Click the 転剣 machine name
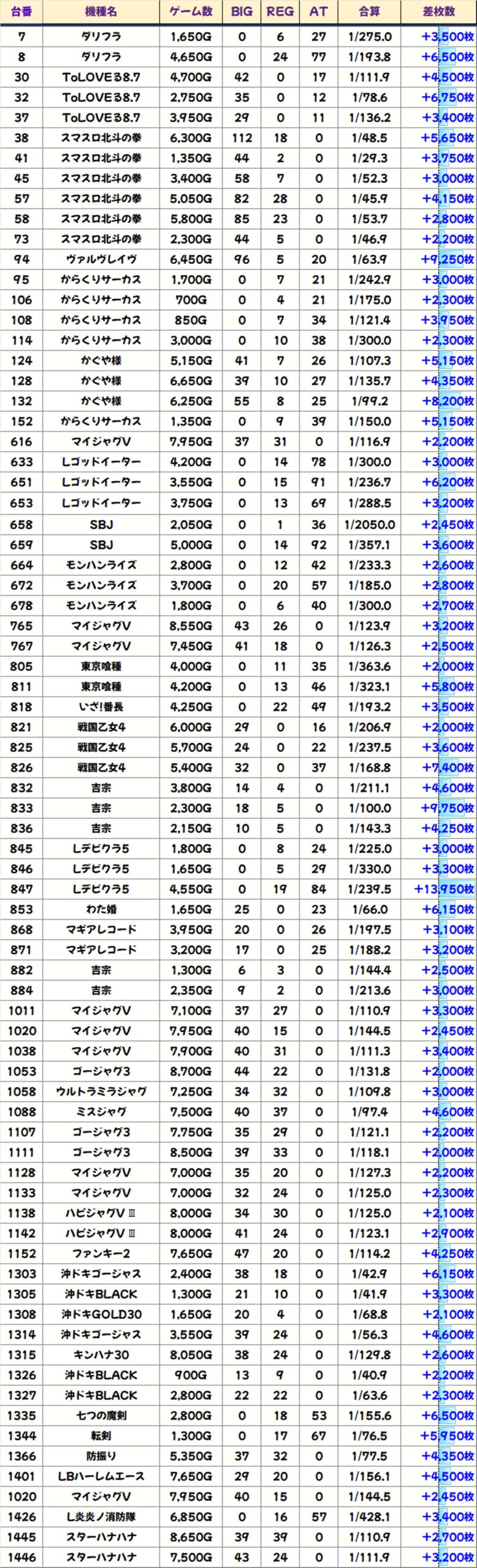This screenshot has height=1568, width=477. tap(101, 1435)
